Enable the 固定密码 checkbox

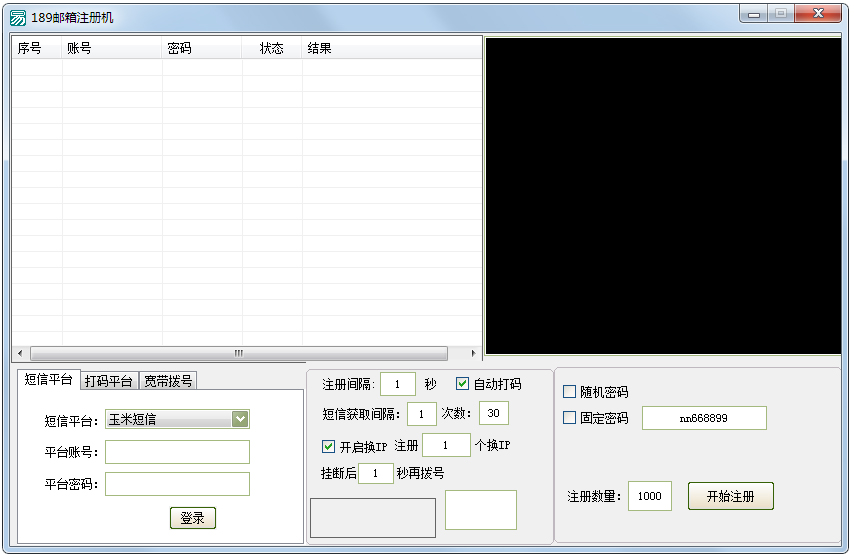point(569,417)
